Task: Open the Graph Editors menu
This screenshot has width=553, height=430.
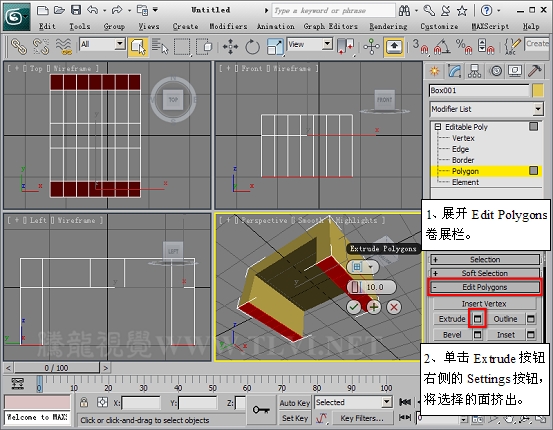Action: coord(330,26)
